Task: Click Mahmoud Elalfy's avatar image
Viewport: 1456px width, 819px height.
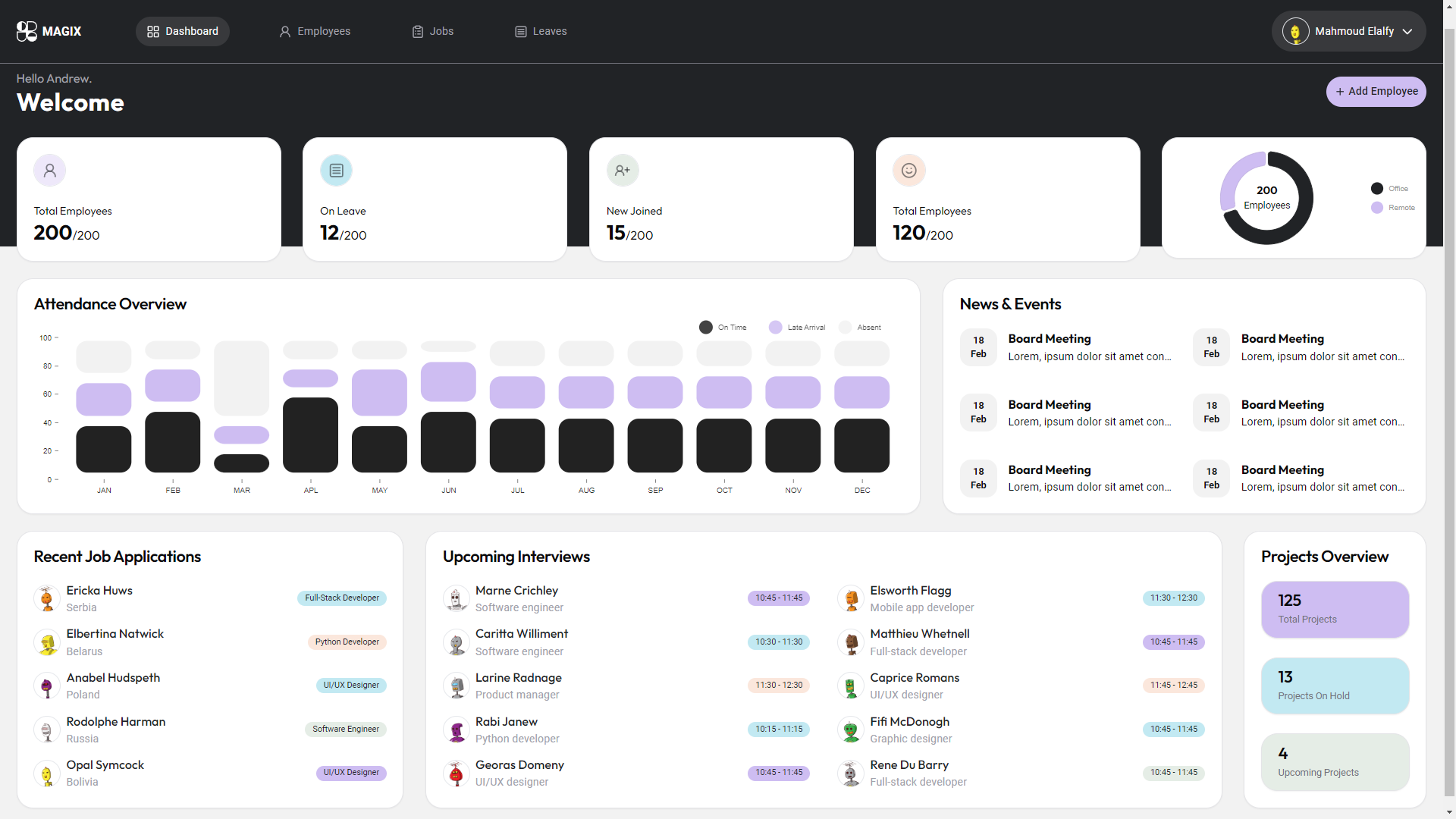Action: [x=1294, y=31]
